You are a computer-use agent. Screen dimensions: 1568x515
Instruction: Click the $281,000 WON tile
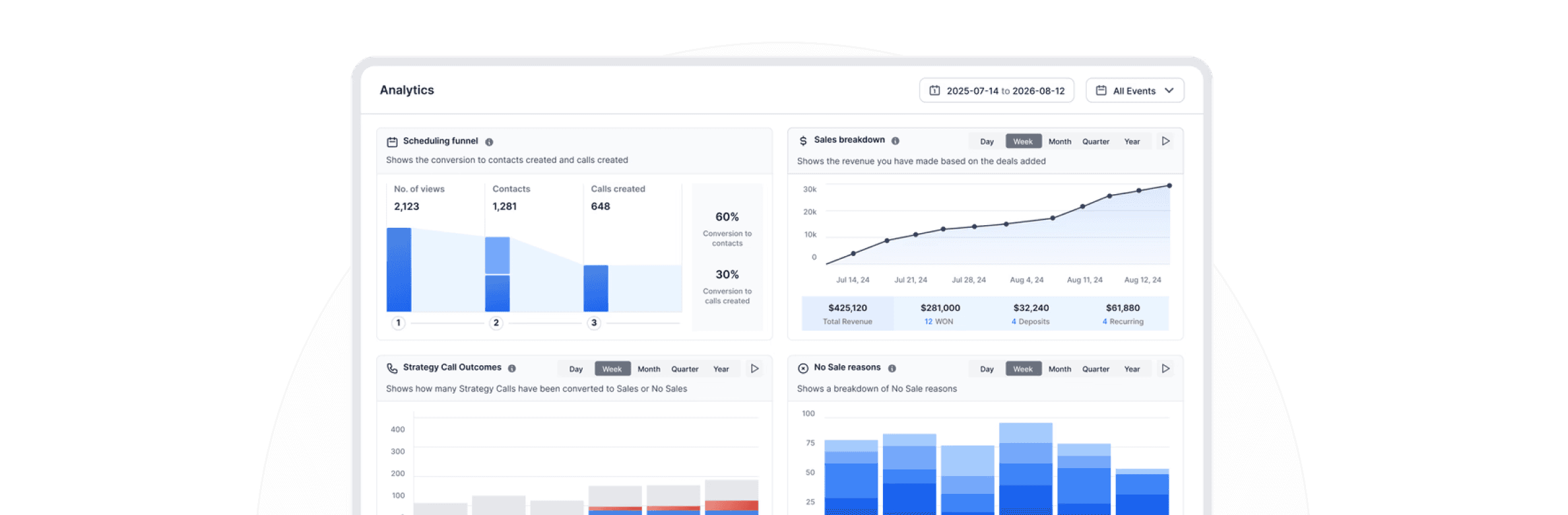point(940,314)
